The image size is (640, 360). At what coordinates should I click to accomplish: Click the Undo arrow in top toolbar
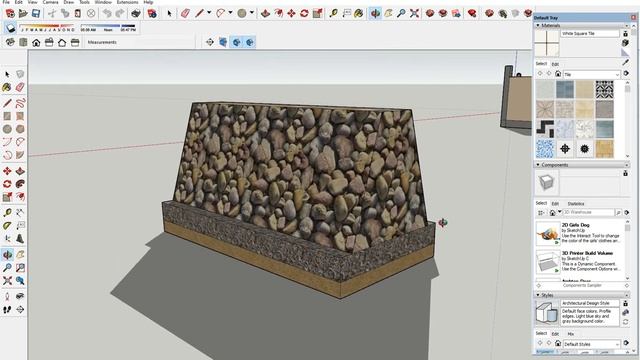[107, 13]
